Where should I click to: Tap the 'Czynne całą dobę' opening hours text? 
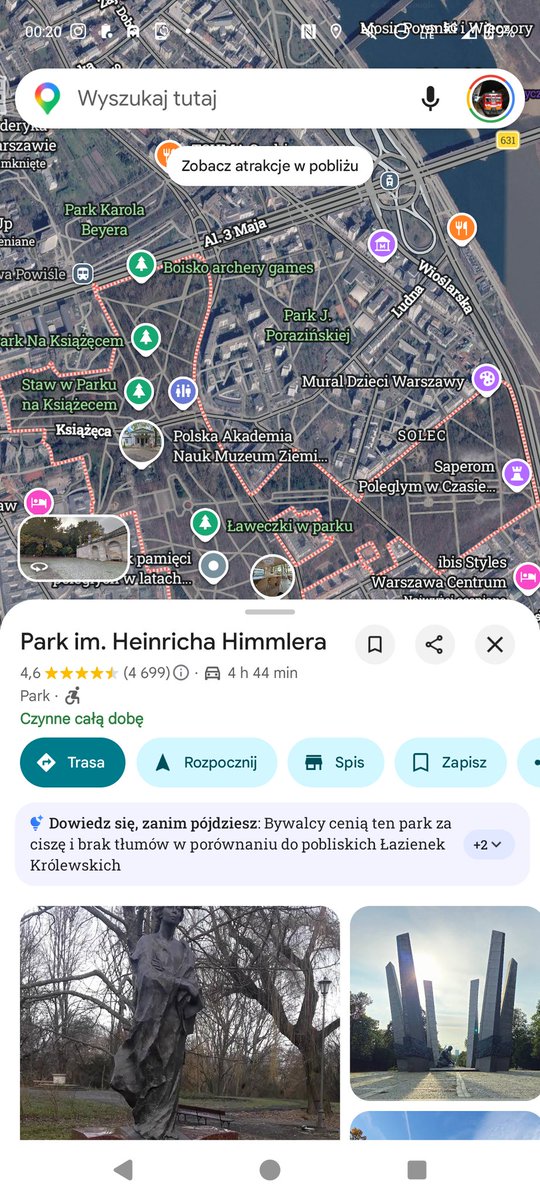click(82, 719)
